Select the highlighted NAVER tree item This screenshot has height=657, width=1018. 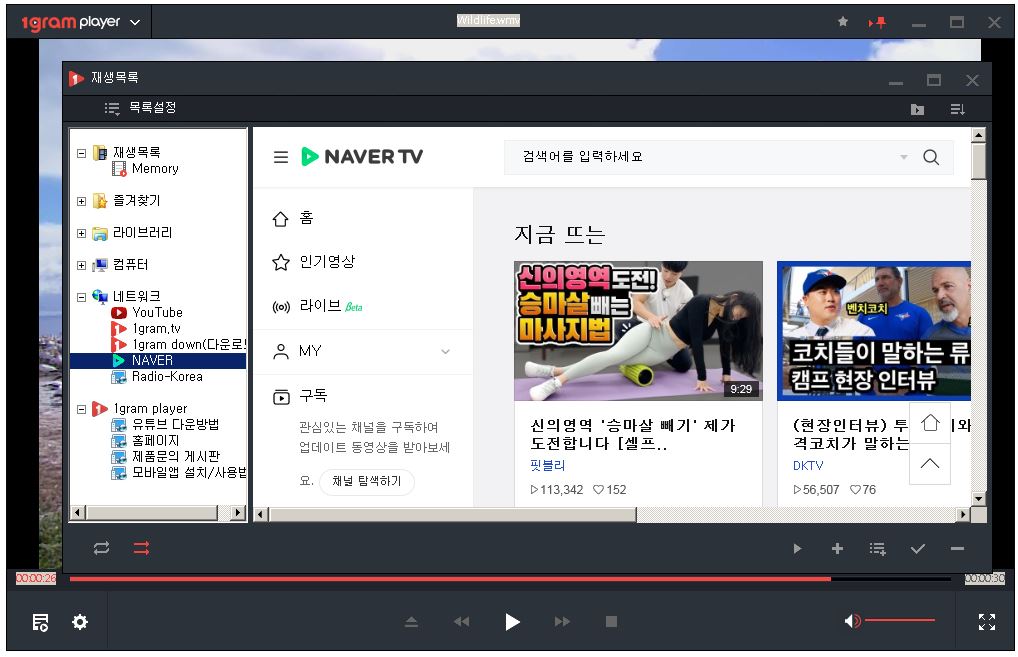pyautogui.click(x=158, y=360)
